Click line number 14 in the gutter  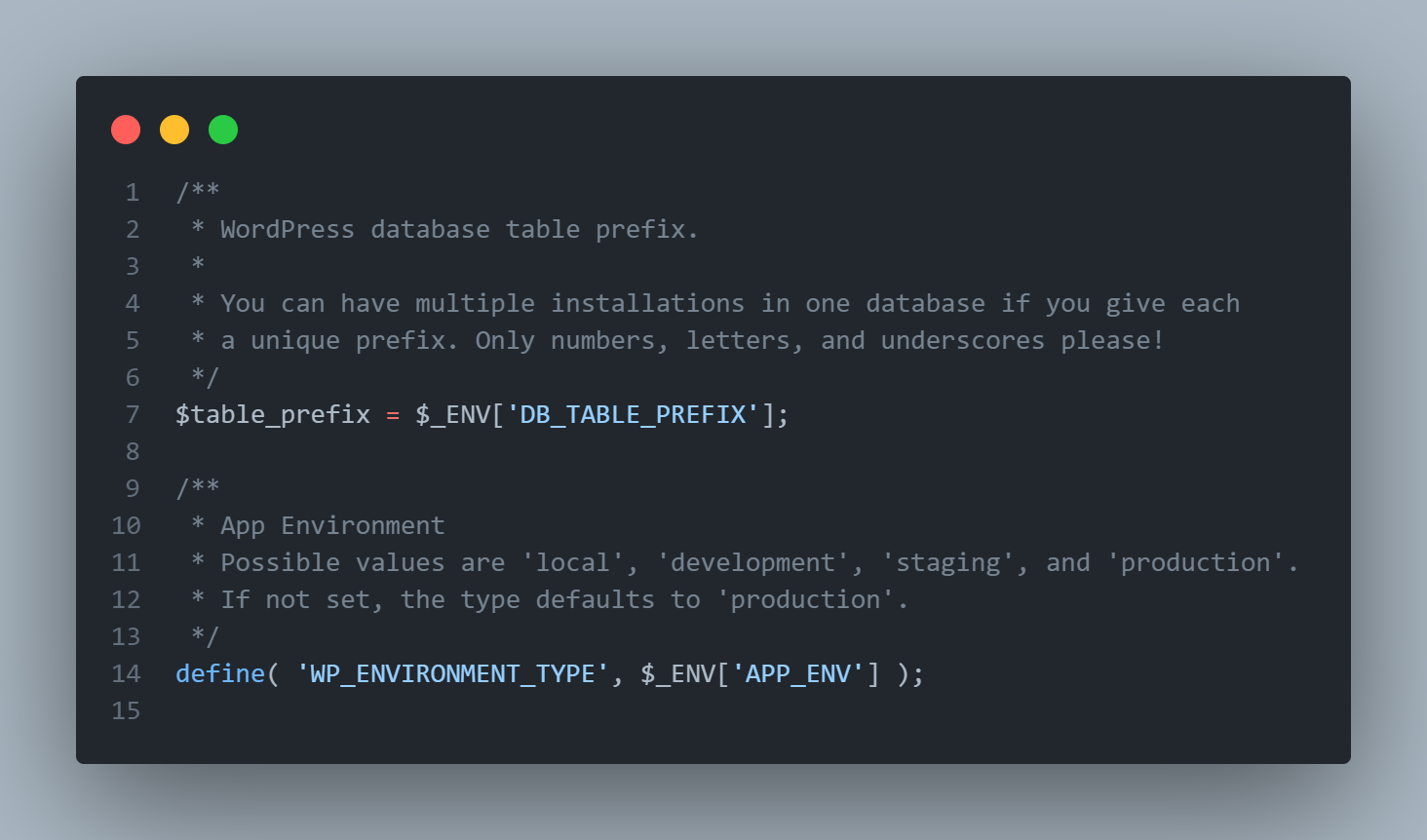(126, 674)
